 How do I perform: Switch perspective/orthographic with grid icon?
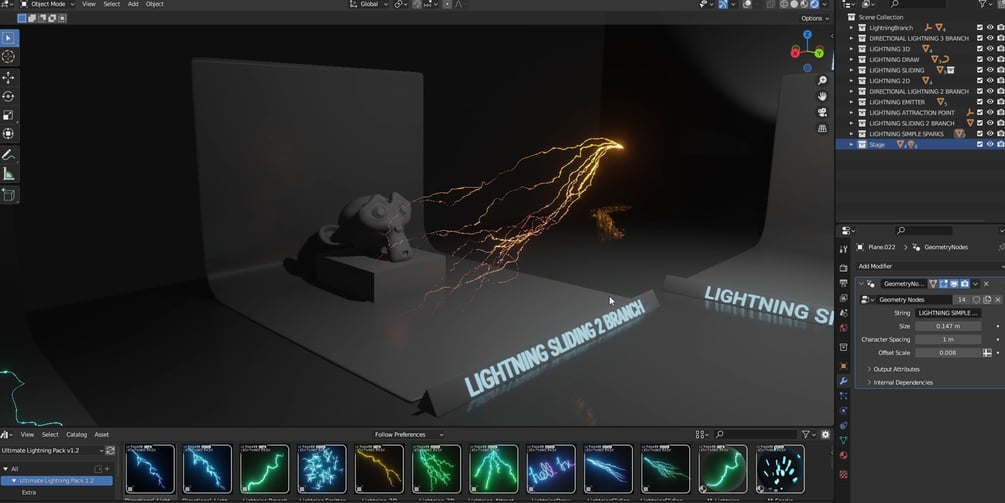(x=822, y=128)
